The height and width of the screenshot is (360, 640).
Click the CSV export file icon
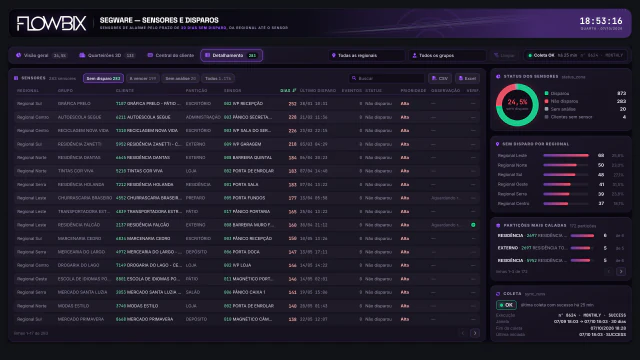coord(434,78)
